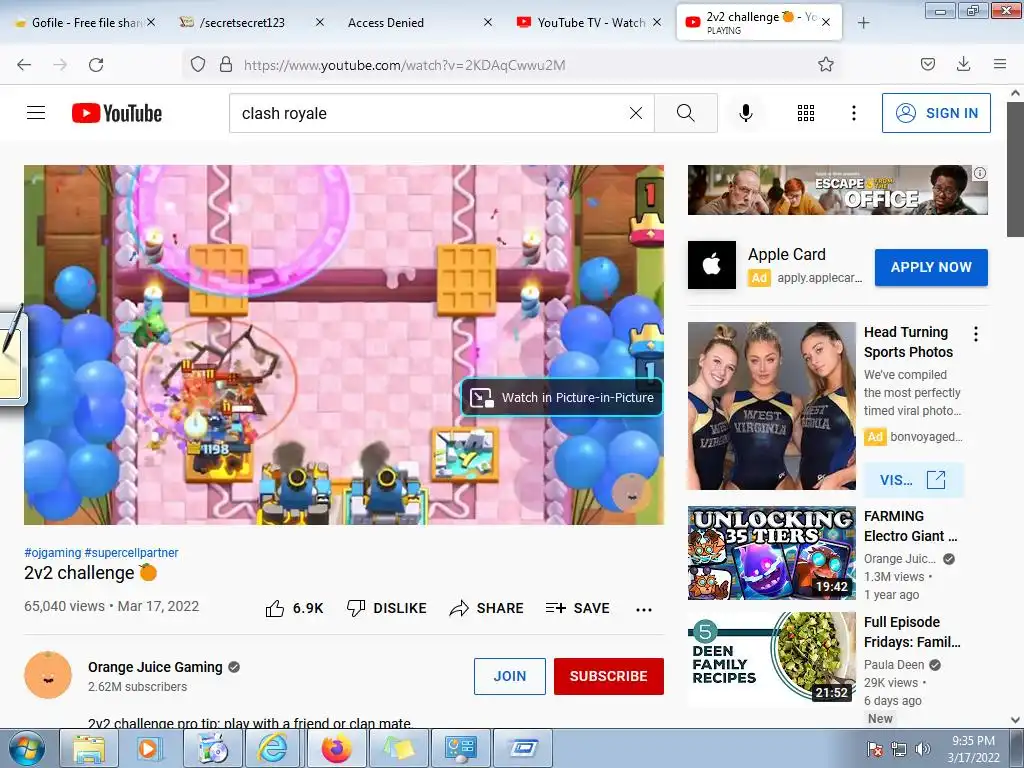1024x768 pixels.
Task: Reload the current page
Action: point(96,65)
